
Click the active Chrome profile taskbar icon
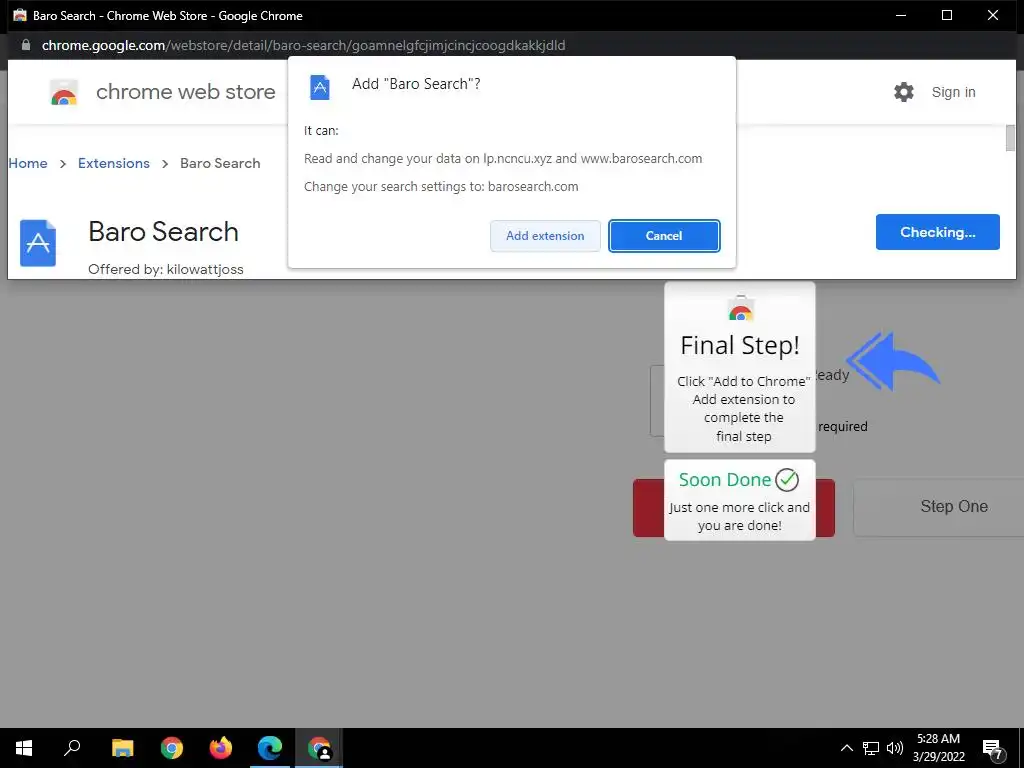tap(319, 748)
